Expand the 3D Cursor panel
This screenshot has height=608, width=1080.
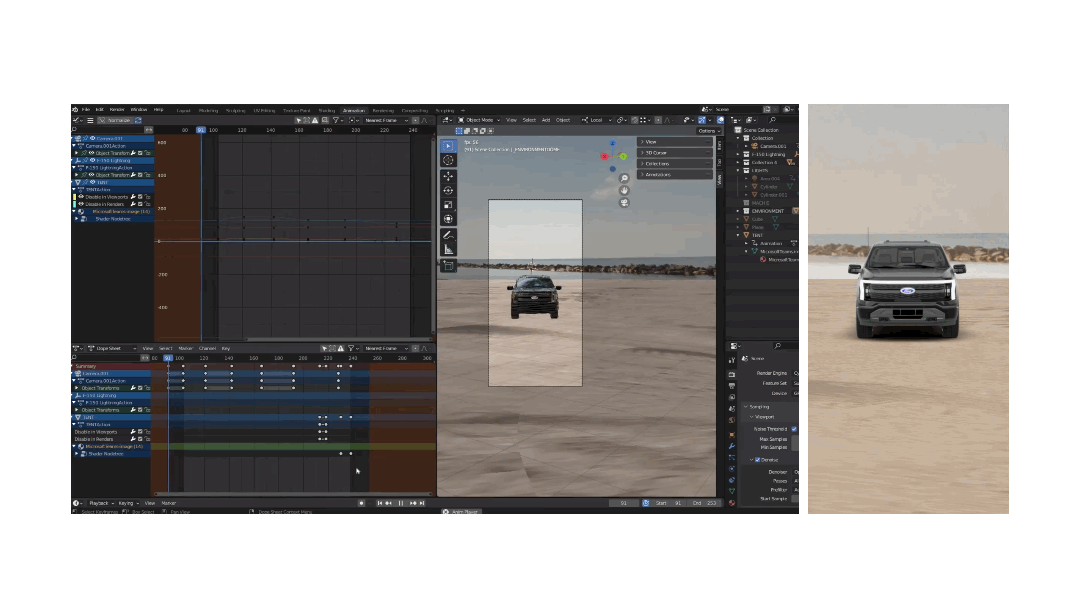tap(675, 153)
